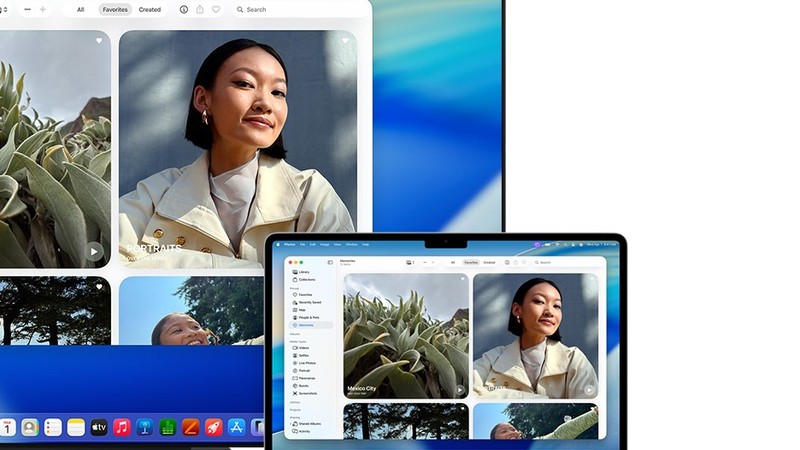This screenshot has height=450, width=800.
Task: Open Numbers app in the dock
Action: [168, 428]
